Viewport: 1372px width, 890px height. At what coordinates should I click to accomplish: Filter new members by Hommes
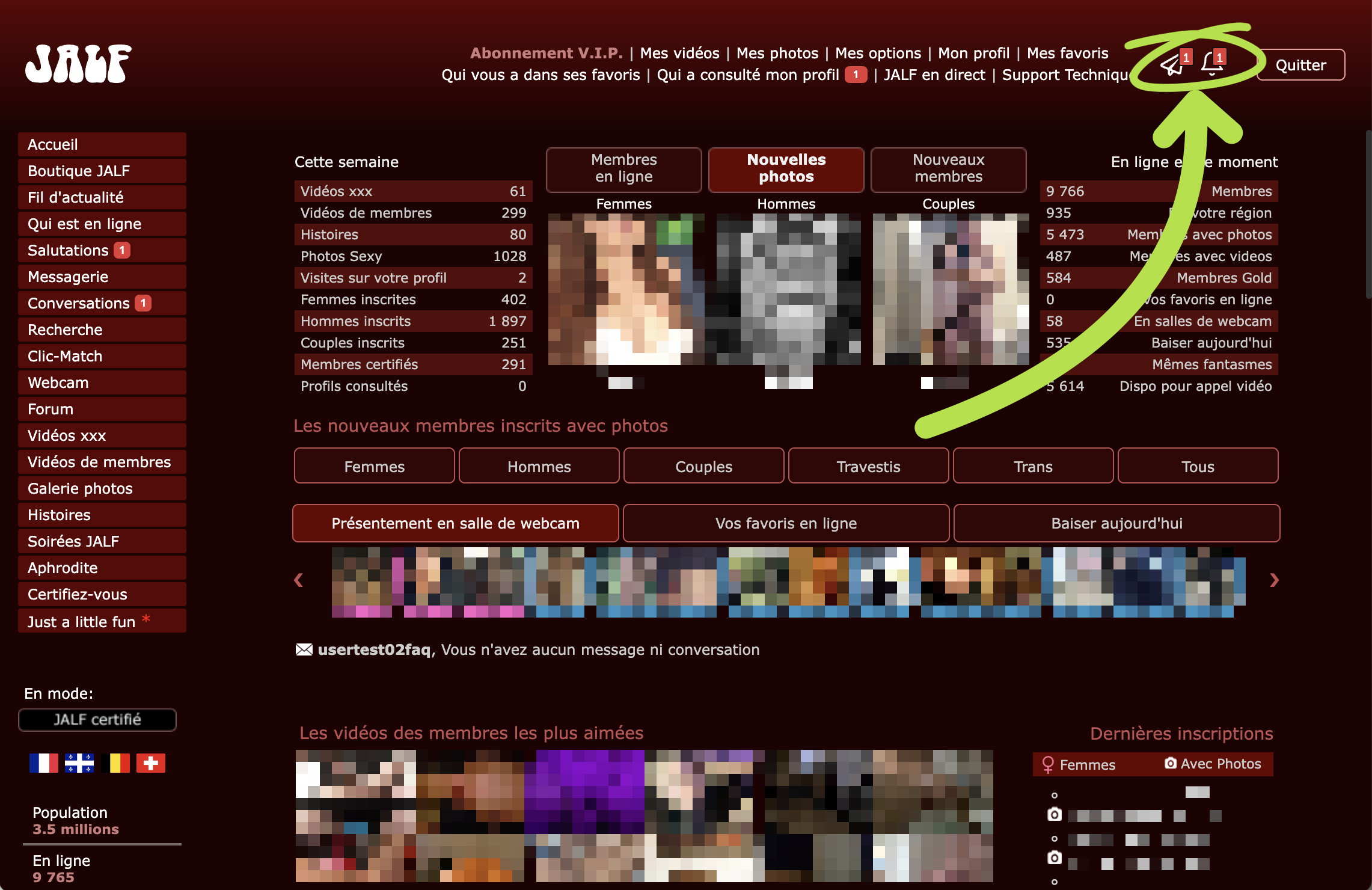[539, 466]
